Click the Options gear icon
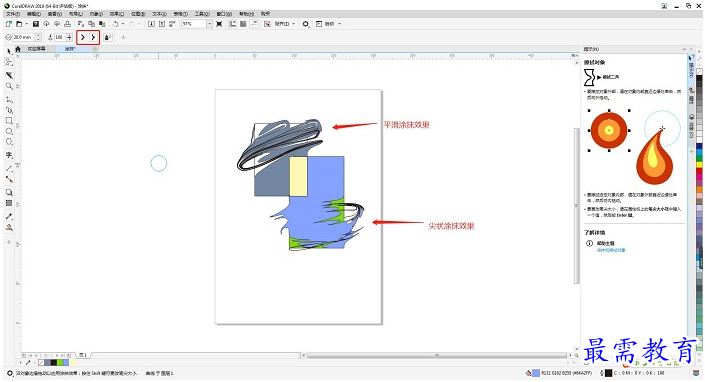The height and width of the screenshot is (382, 705). tap(306, 24)
